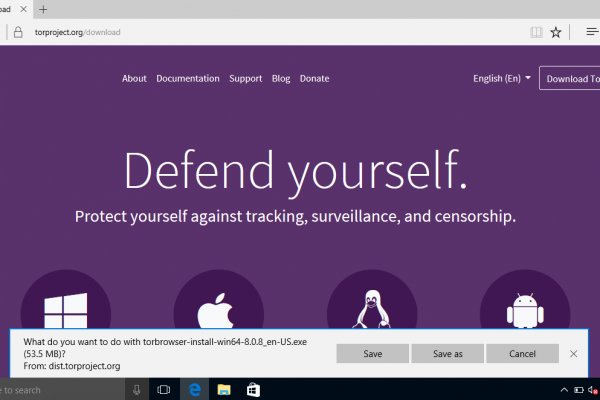Open reading view book icon

(537, 32)
